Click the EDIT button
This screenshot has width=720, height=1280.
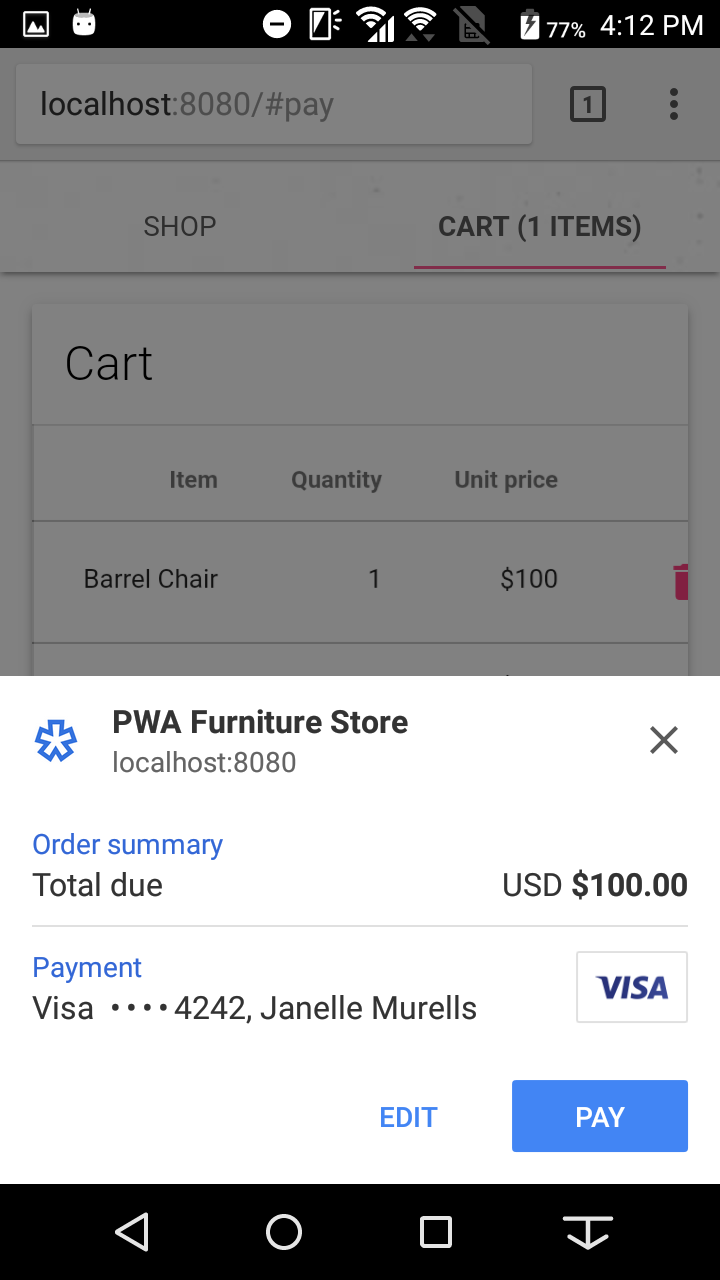409,1116
